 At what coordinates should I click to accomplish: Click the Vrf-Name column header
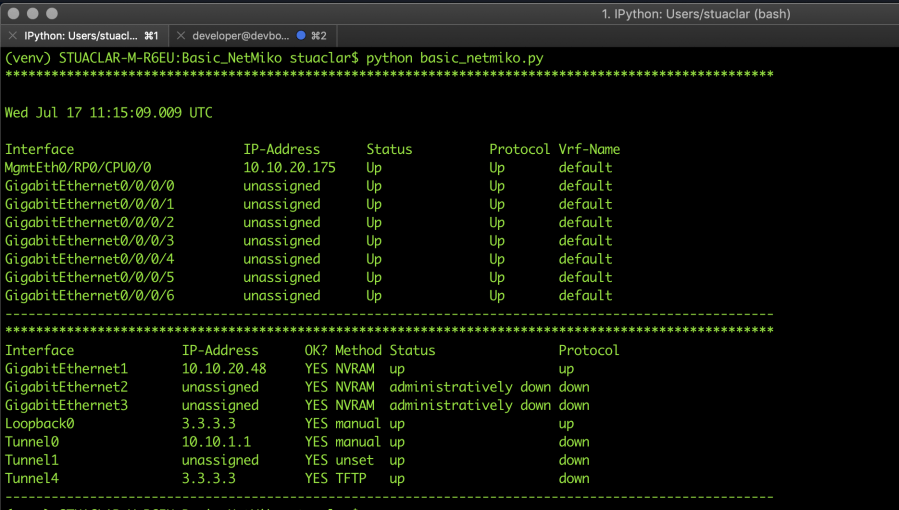tap(589, 149)
